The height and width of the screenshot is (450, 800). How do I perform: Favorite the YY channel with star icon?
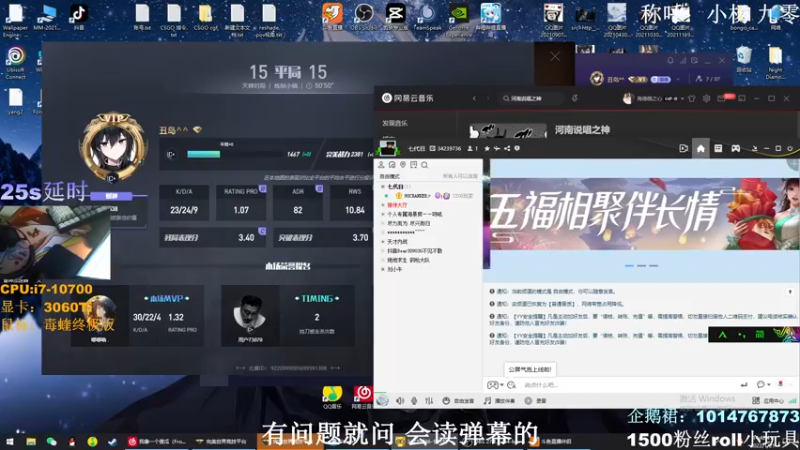pos(487,148)
